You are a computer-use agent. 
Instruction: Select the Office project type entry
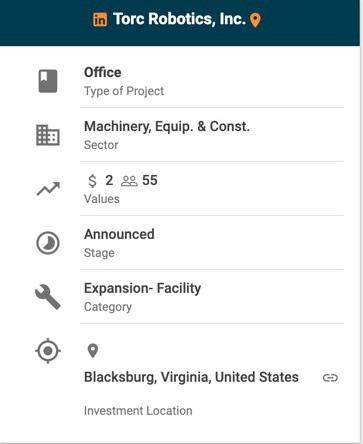103,72
